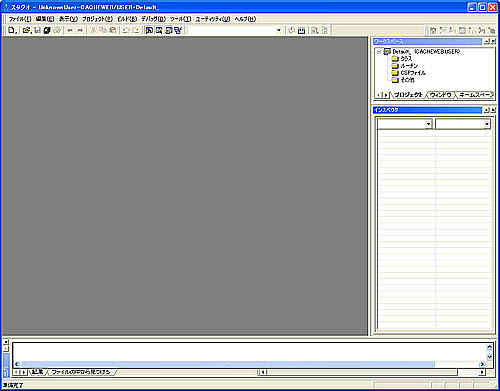500x391 pixels.
Task: Click the third icon in the right-hand class toolbar
Action: point(452,30)
